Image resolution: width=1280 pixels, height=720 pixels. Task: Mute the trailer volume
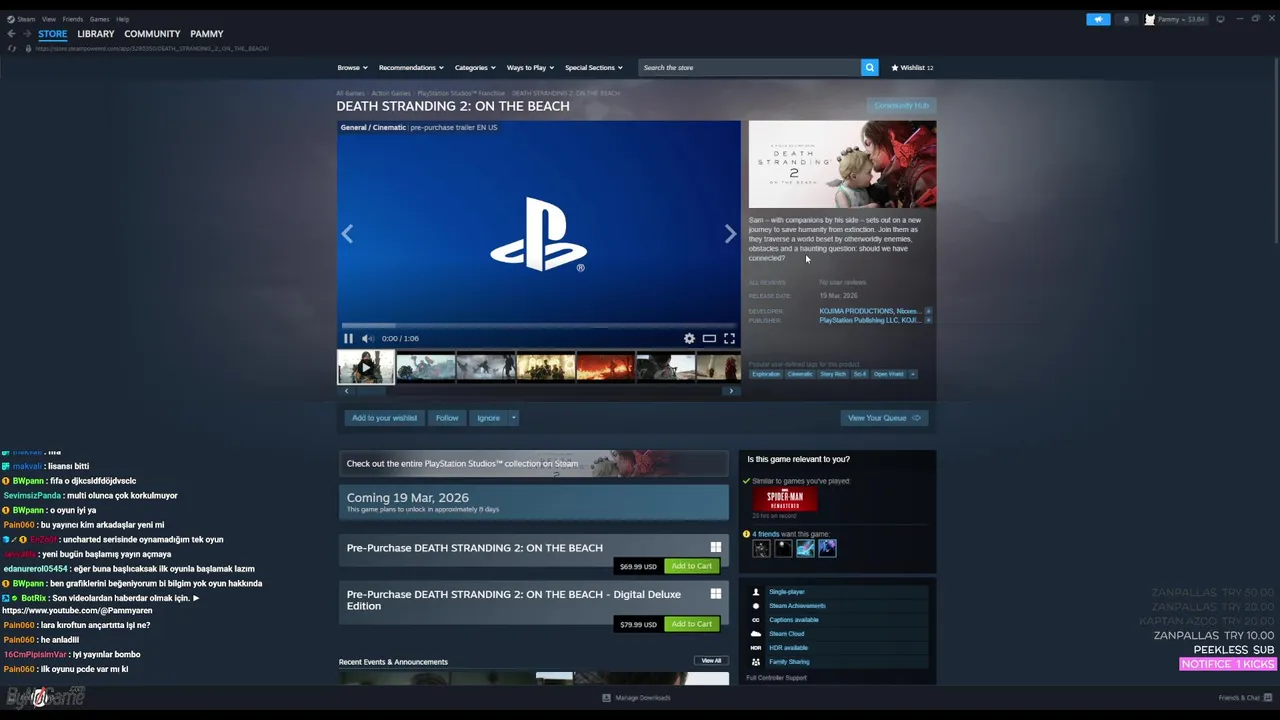tap(367, 338)
